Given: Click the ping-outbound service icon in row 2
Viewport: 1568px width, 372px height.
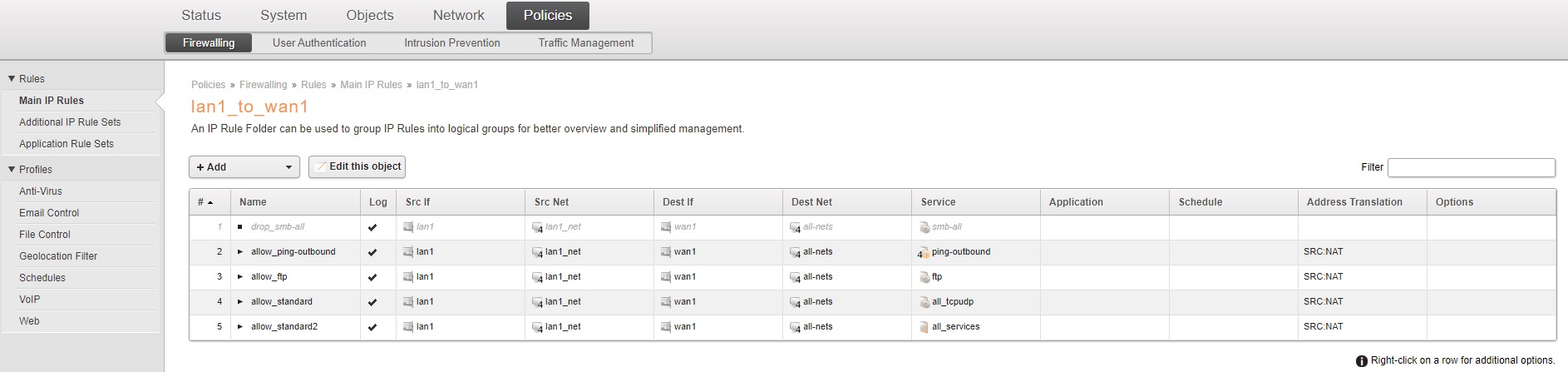Looking at the screenshot, I should [x=924, y=252].
